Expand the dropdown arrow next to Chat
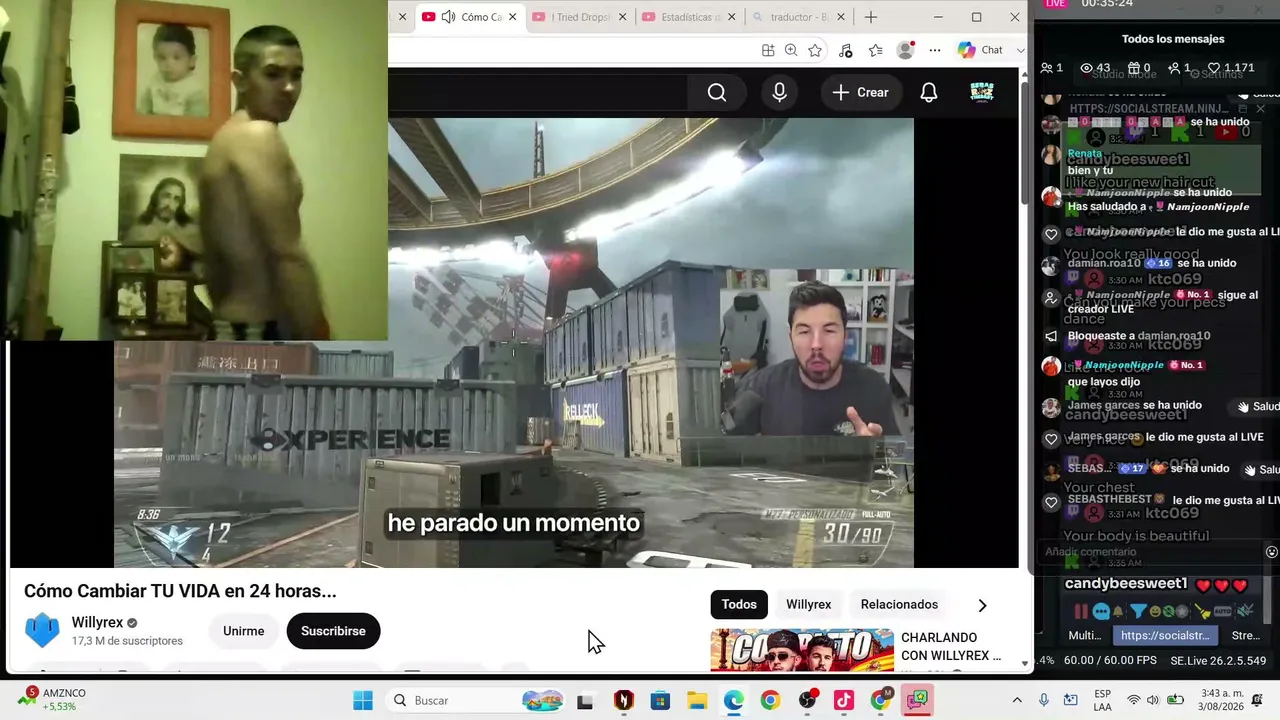This screenshot has width=1280, height=720. pos(1020,50)
